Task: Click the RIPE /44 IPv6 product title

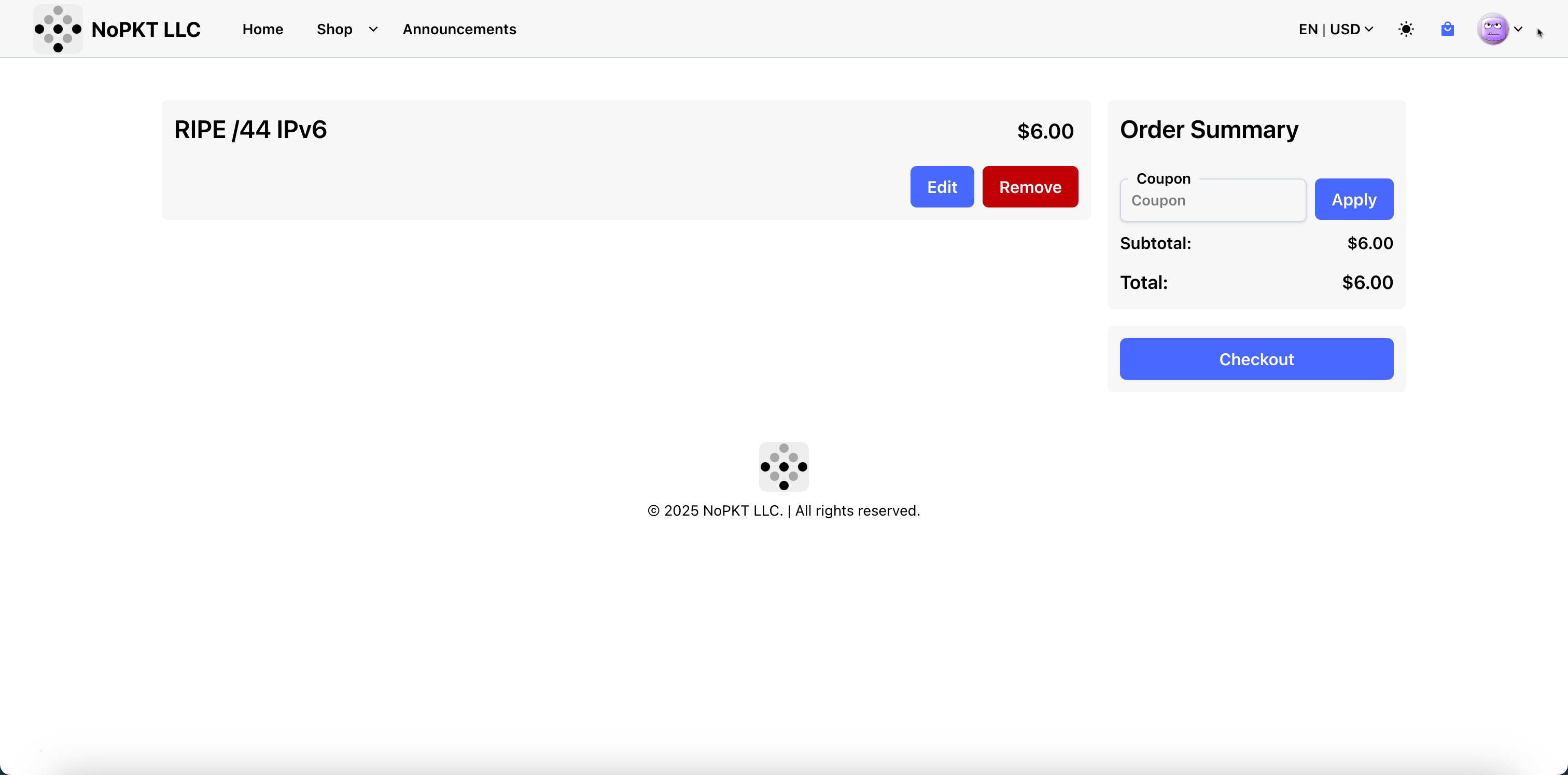Action: click(x=250, y=130)
